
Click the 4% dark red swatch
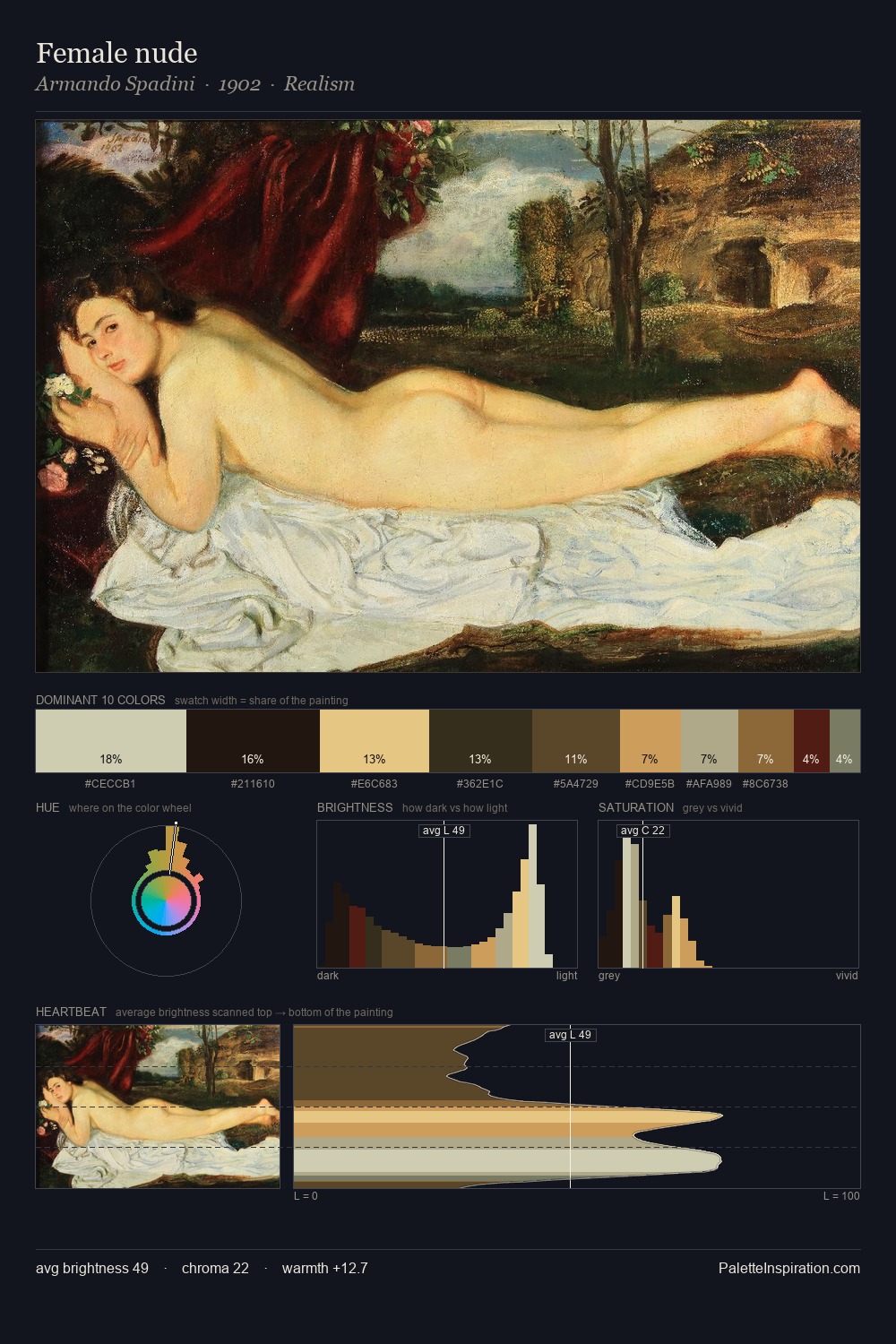pos(812,741)
